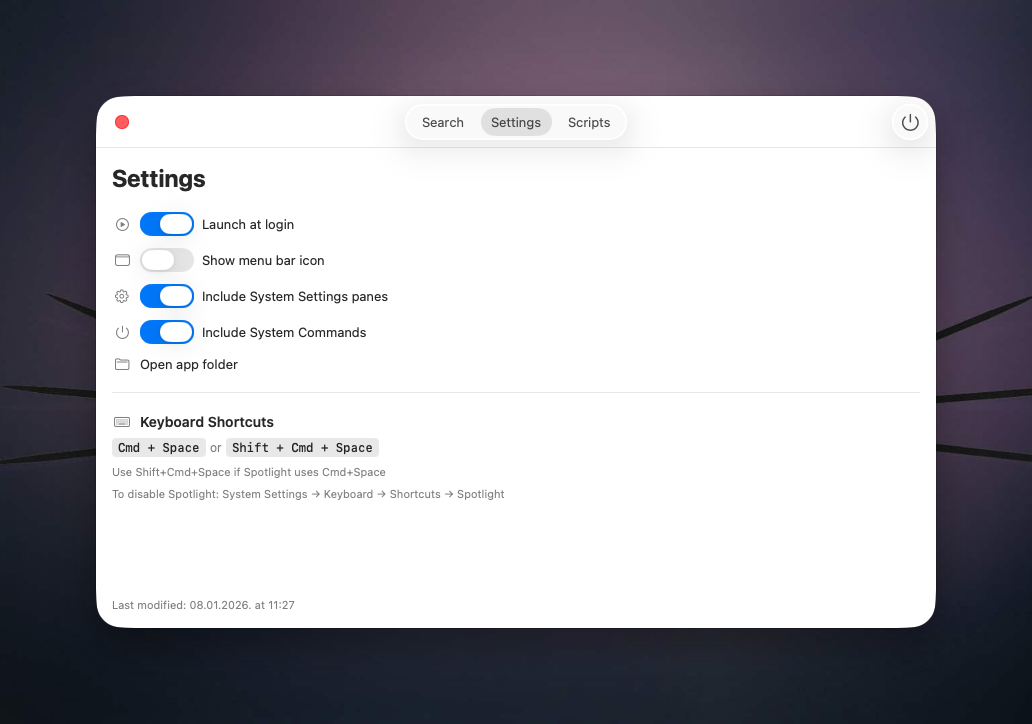Click the folder icon next to Open app folder
The image size is (1032, 724).
[122, 364]
